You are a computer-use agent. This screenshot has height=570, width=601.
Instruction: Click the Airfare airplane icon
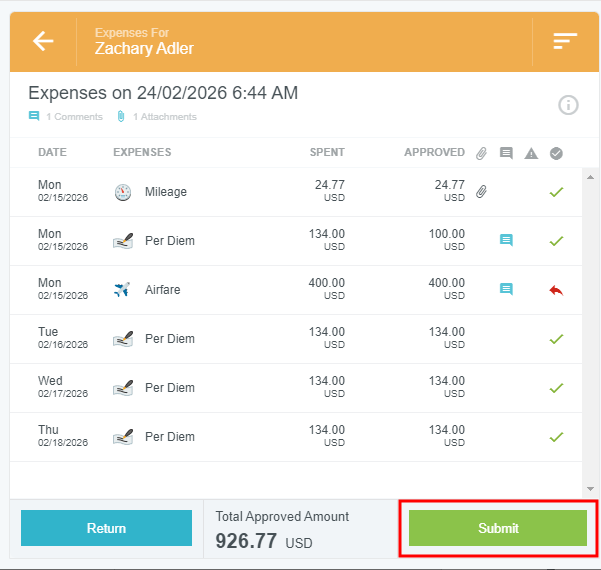(x=123, y=290)
